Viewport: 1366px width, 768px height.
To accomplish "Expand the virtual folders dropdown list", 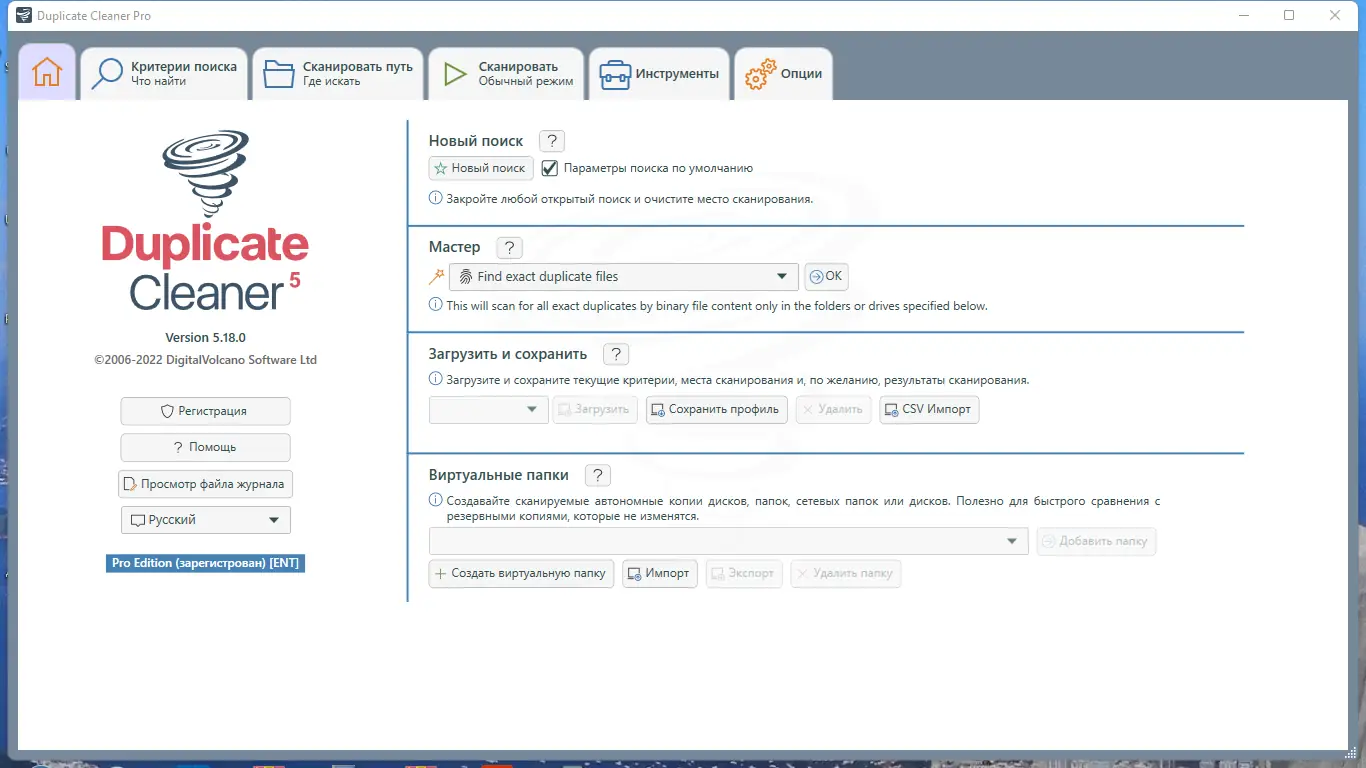I will pos(1014,540).
